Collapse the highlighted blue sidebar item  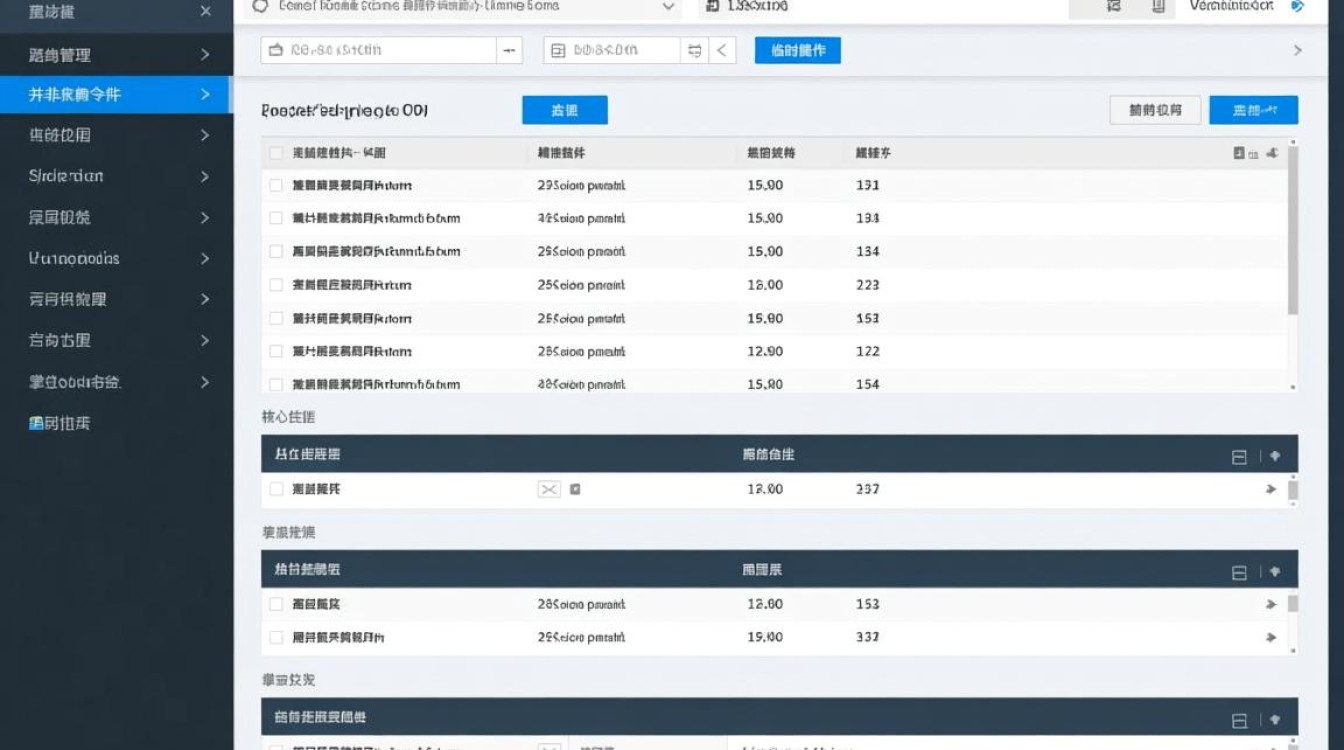[x=115, y=95]
